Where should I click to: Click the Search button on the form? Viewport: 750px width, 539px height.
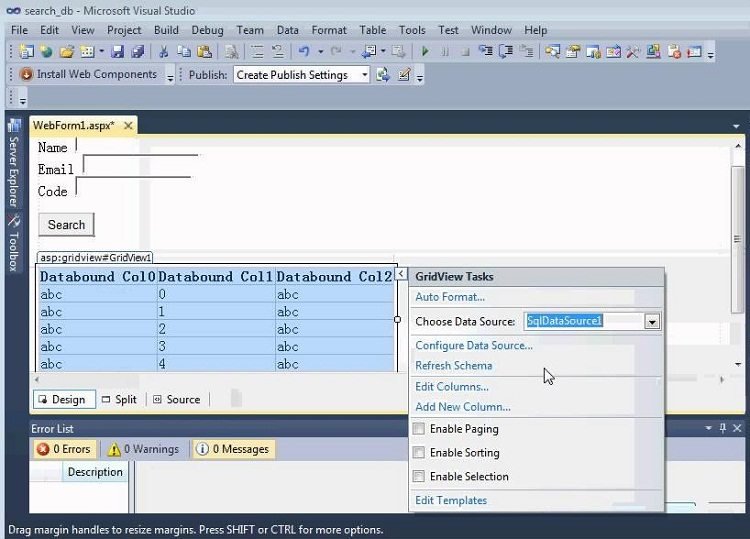coord(66,225)
